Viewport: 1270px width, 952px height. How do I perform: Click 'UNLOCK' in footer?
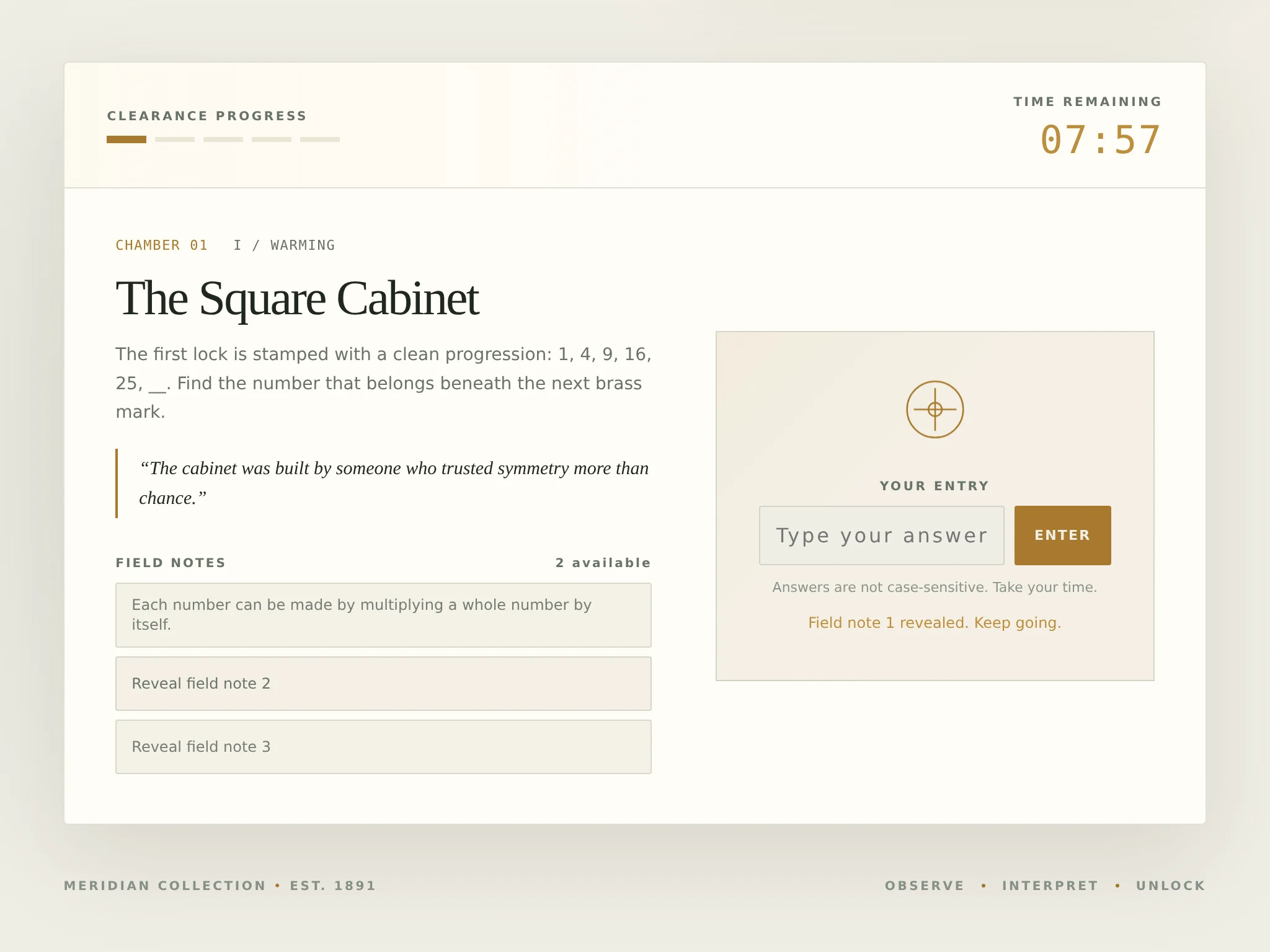coord(1171,885)
